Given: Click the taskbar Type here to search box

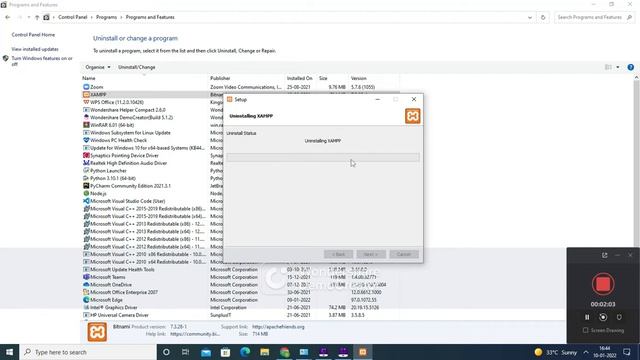Looking at the screenshot, I should tap(88, 352).
